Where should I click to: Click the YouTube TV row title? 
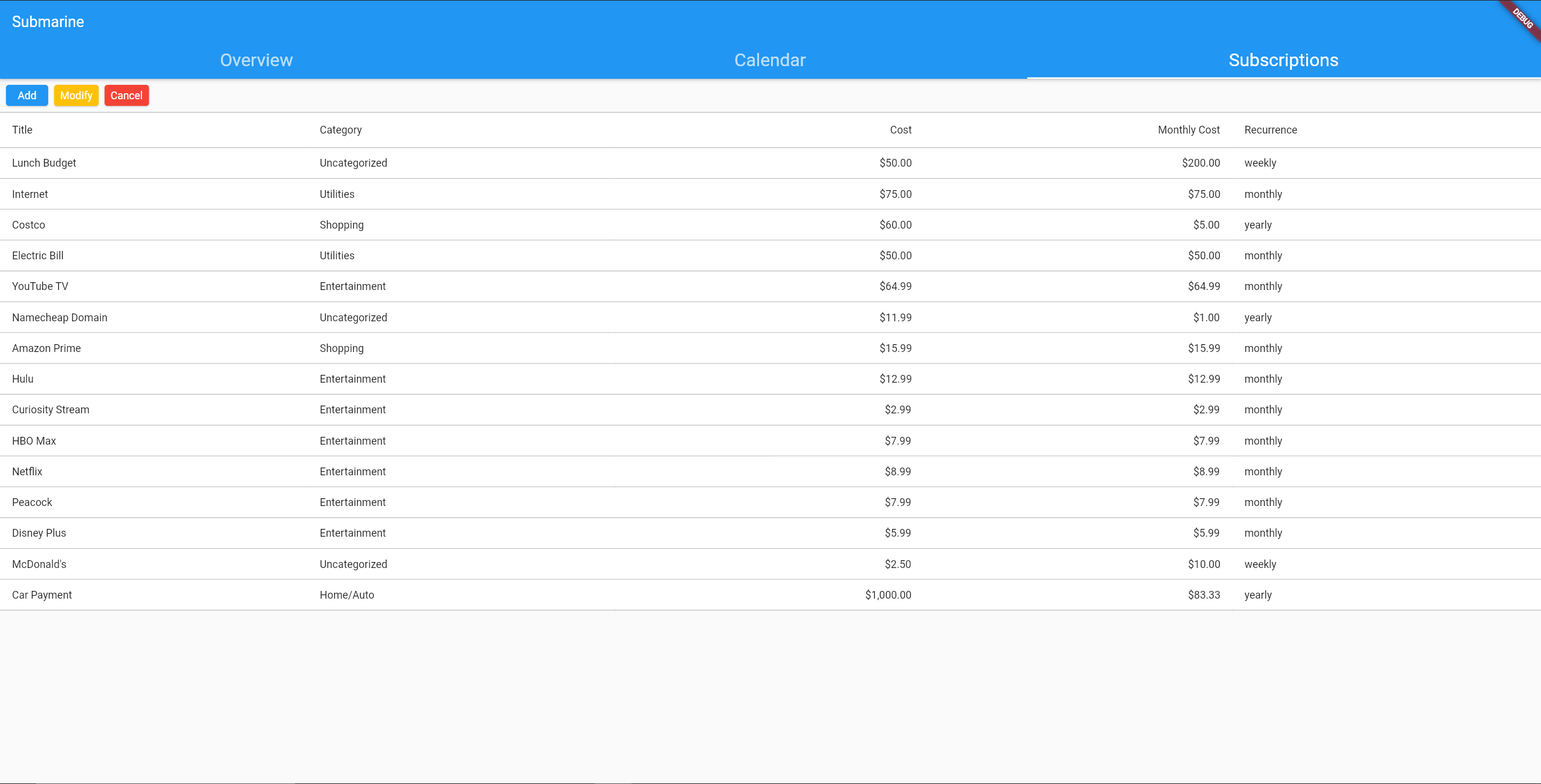point(40,286)
